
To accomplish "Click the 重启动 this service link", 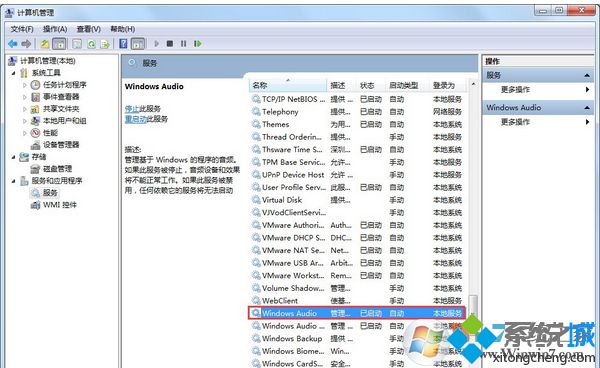I will coord(135,119).
